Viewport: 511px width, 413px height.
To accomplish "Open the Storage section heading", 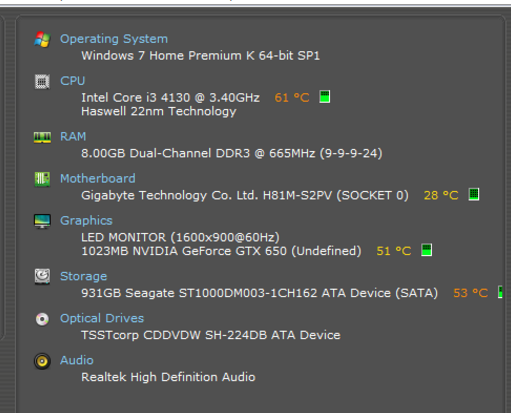I will (83, 276).
